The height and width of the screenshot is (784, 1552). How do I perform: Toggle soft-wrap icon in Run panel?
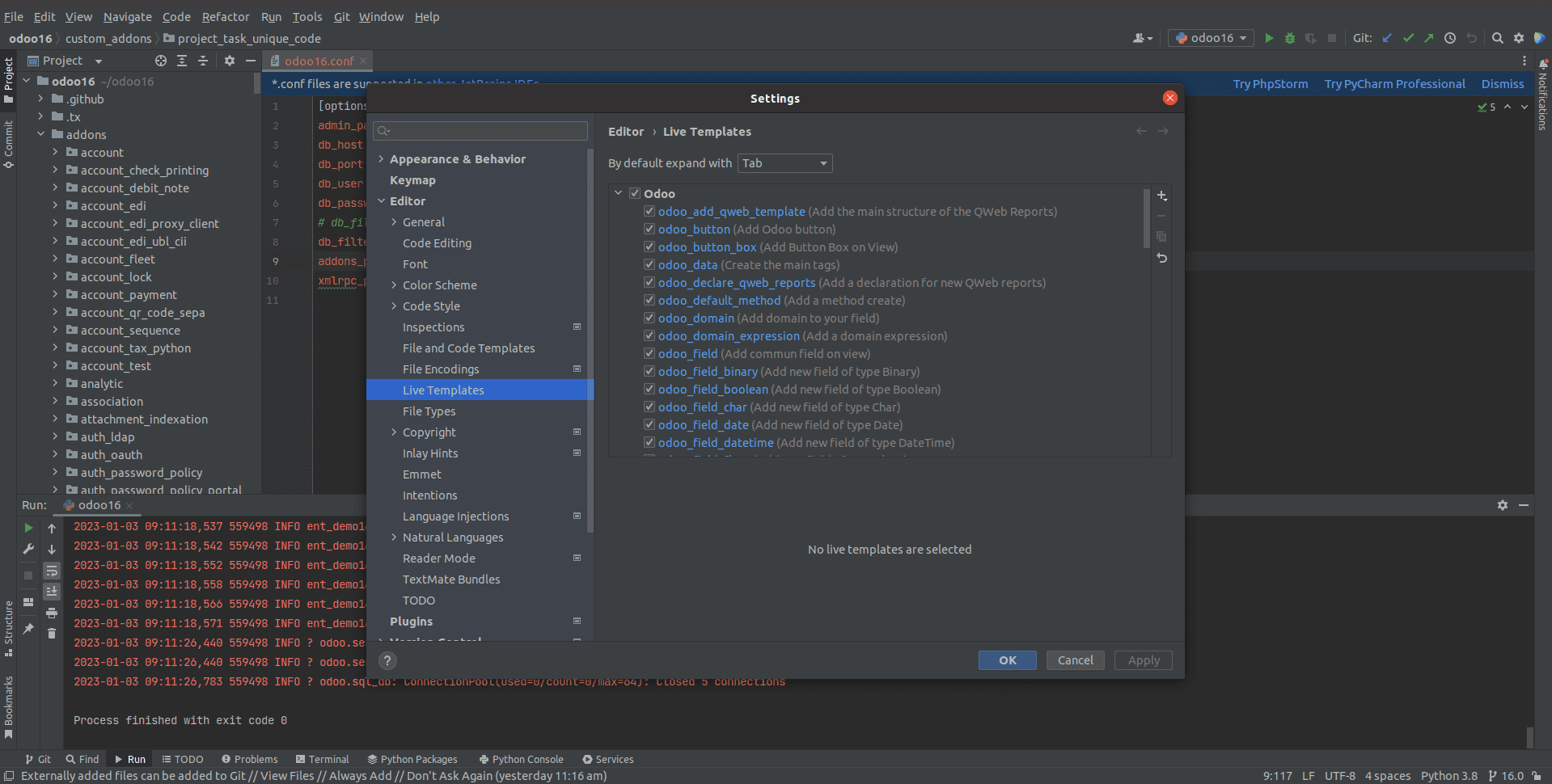click(52, 571)
